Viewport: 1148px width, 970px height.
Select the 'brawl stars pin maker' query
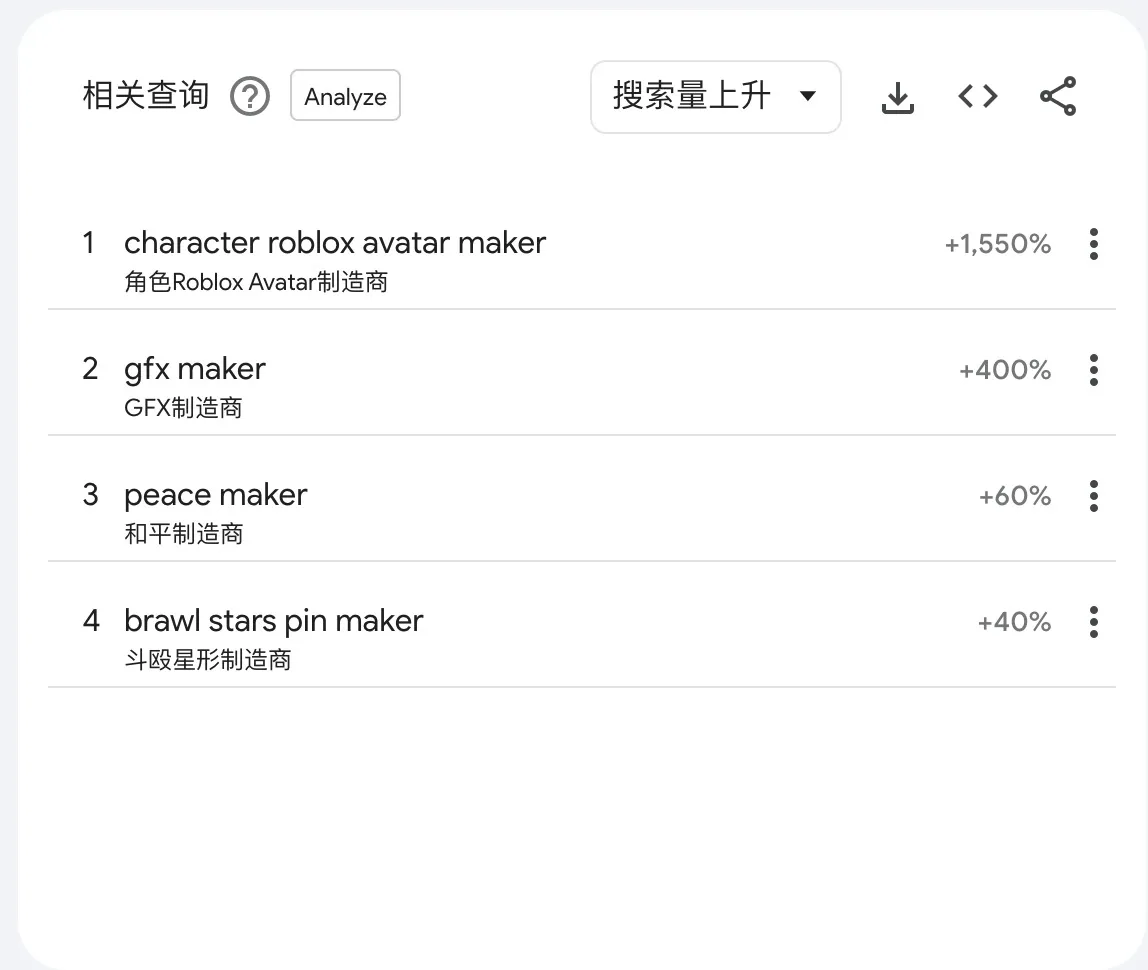pos(273,620)
